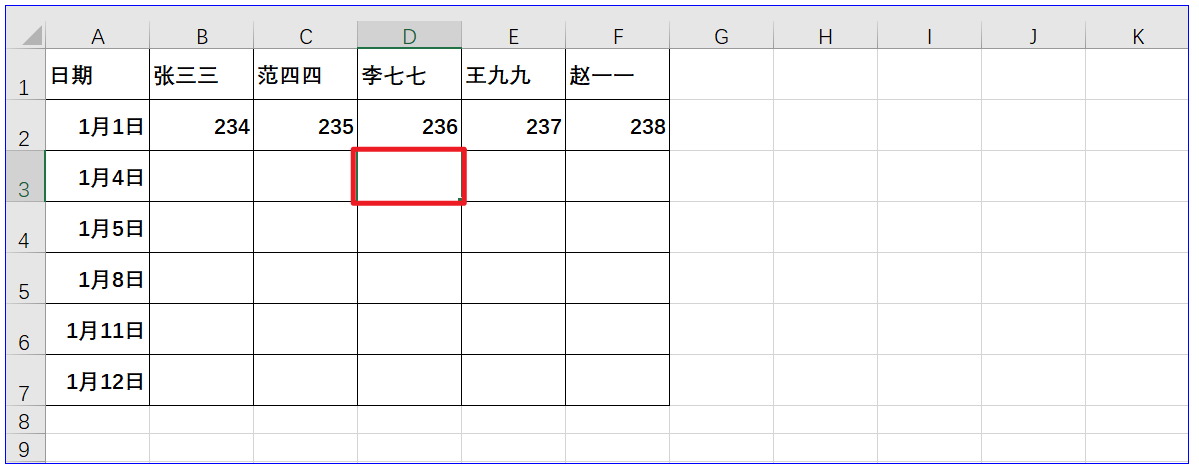This screenshot has width=1199, height=467.
Task: Select column A header
Action: (97, 35)
